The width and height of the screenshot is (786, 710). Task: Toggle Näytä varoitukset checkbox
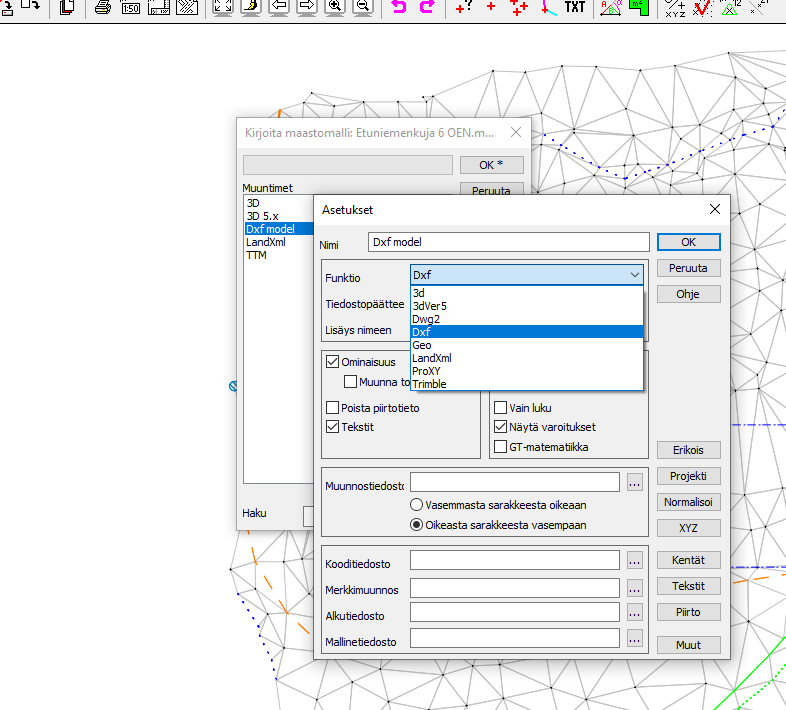500,427
